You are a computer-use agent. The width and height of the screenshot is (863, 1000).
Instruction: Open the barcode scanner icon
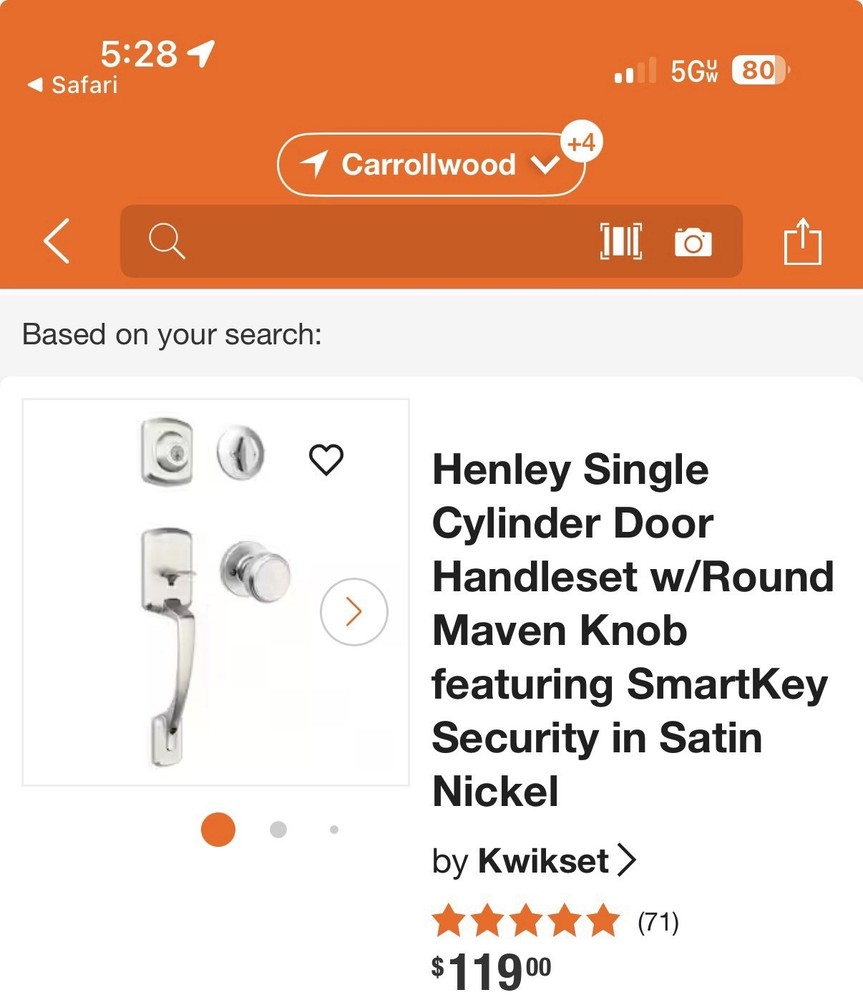(621, 240)
